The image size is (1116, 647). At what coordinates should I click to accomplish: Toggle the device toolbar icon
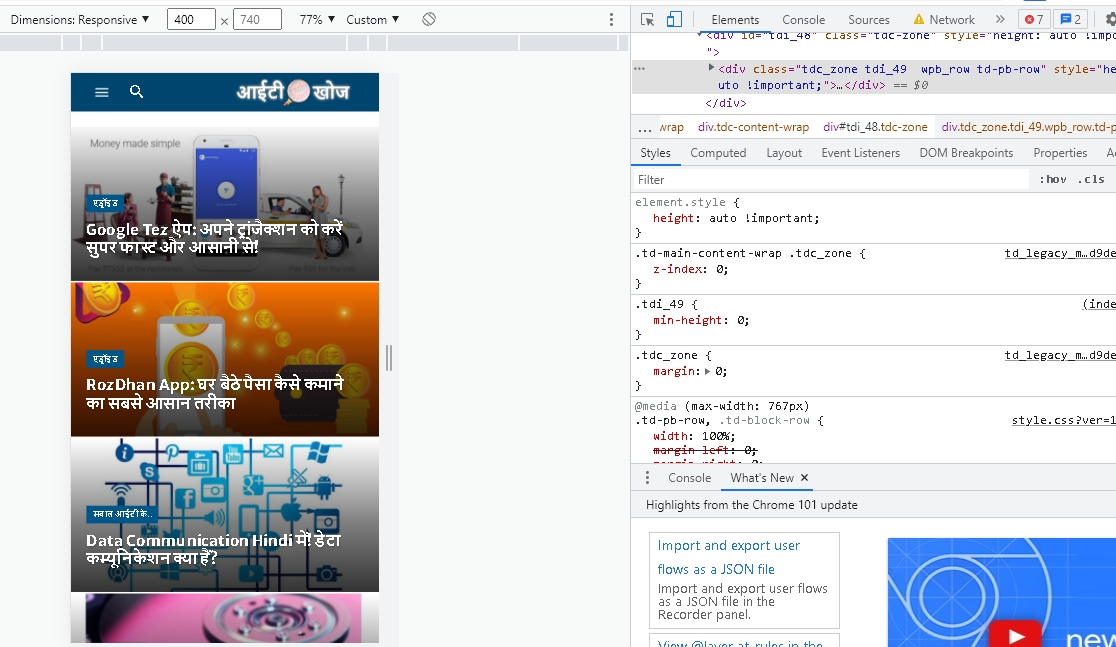point(674,19)
